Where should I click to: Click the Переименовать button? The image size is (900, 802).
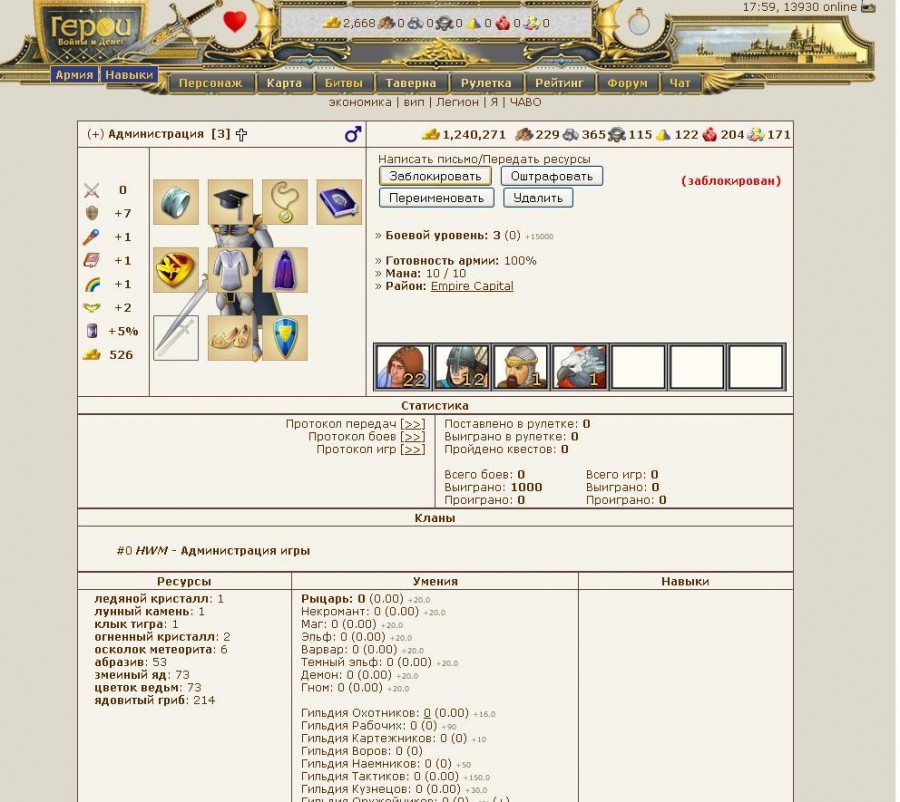[436, 198]
